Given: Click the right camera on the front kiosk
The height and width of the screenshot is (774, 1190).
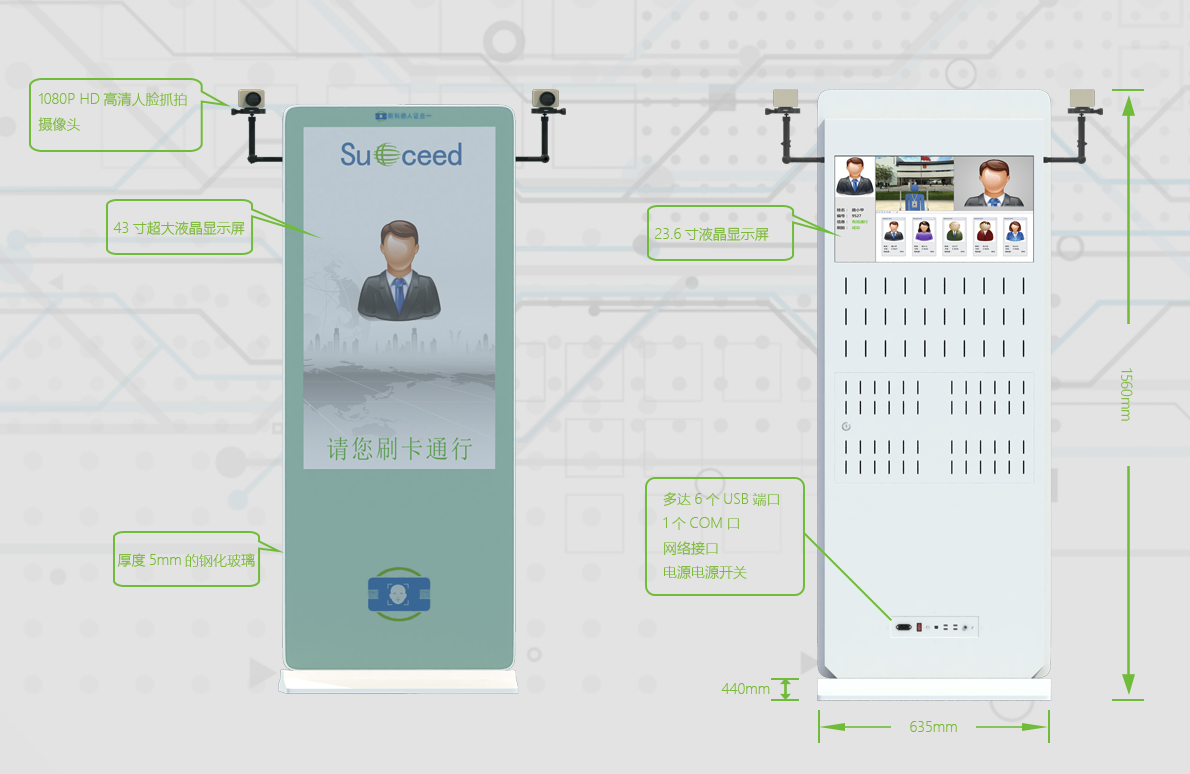Looking at the screenshot, I should [x=545, y=99].
